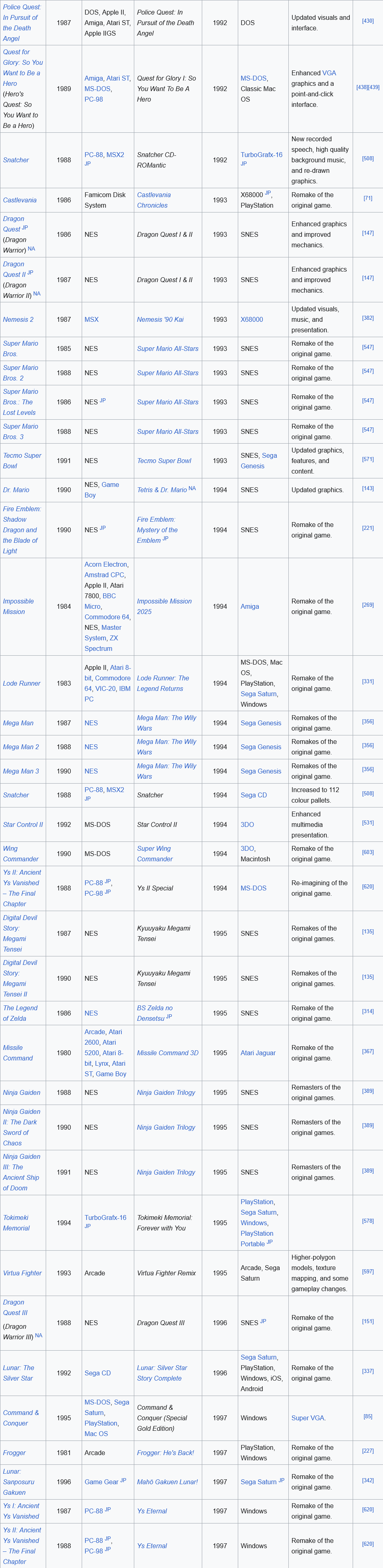
Task: Click citation [603] in Wing Commander row
Action: [x=368, y=852]
